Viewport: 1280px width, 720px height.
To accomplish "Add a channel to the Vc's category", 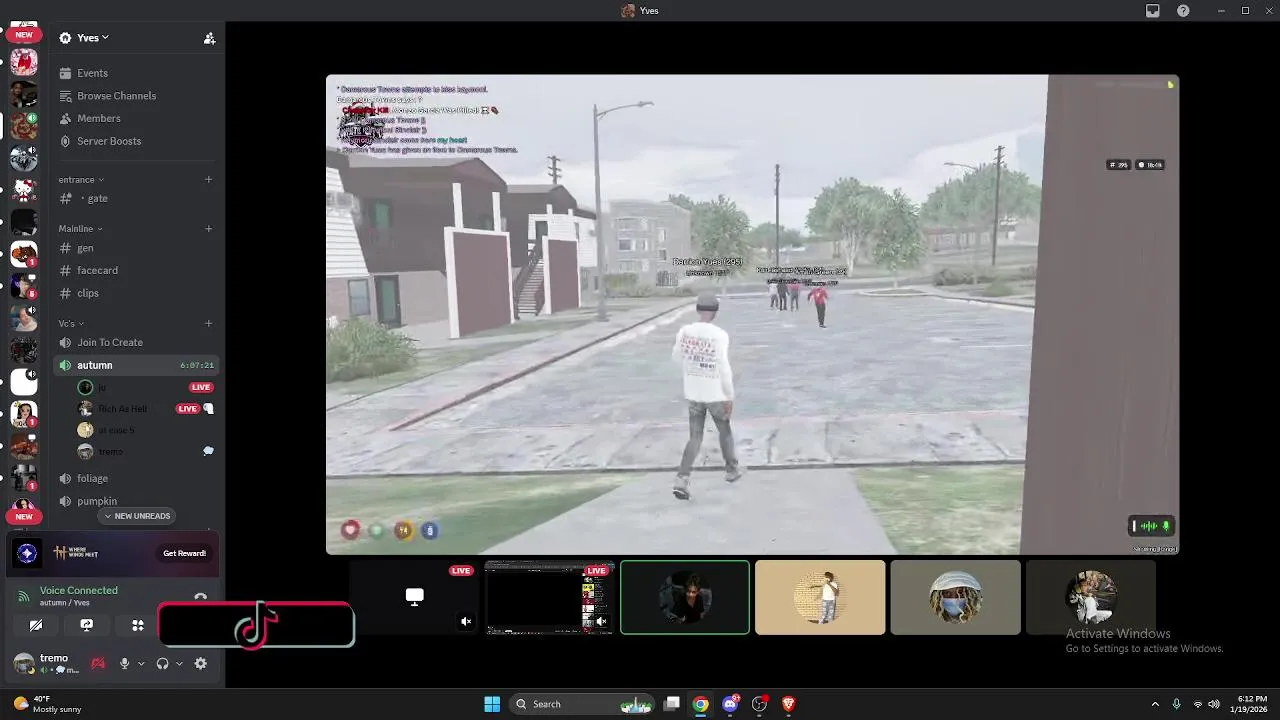I will [x=208, y=324].
